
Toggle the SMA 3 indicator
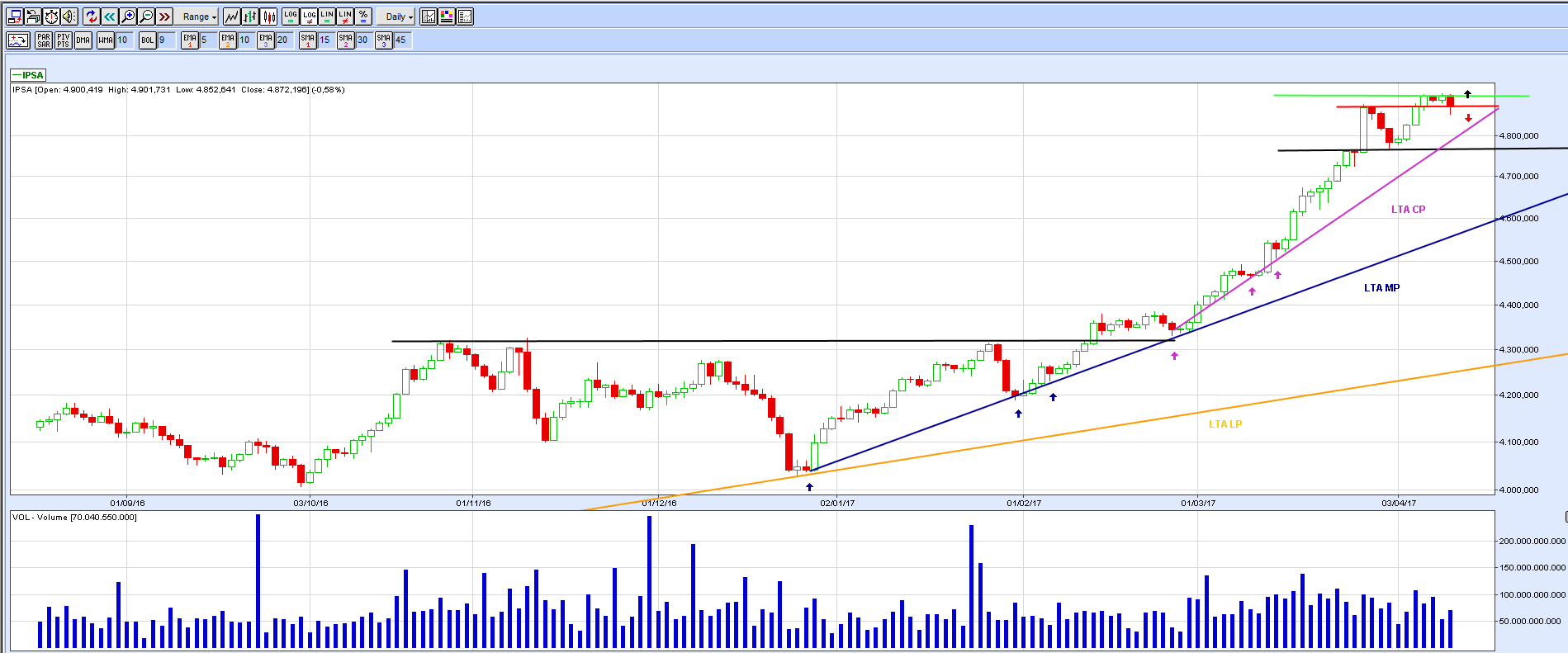pos(384,40)
